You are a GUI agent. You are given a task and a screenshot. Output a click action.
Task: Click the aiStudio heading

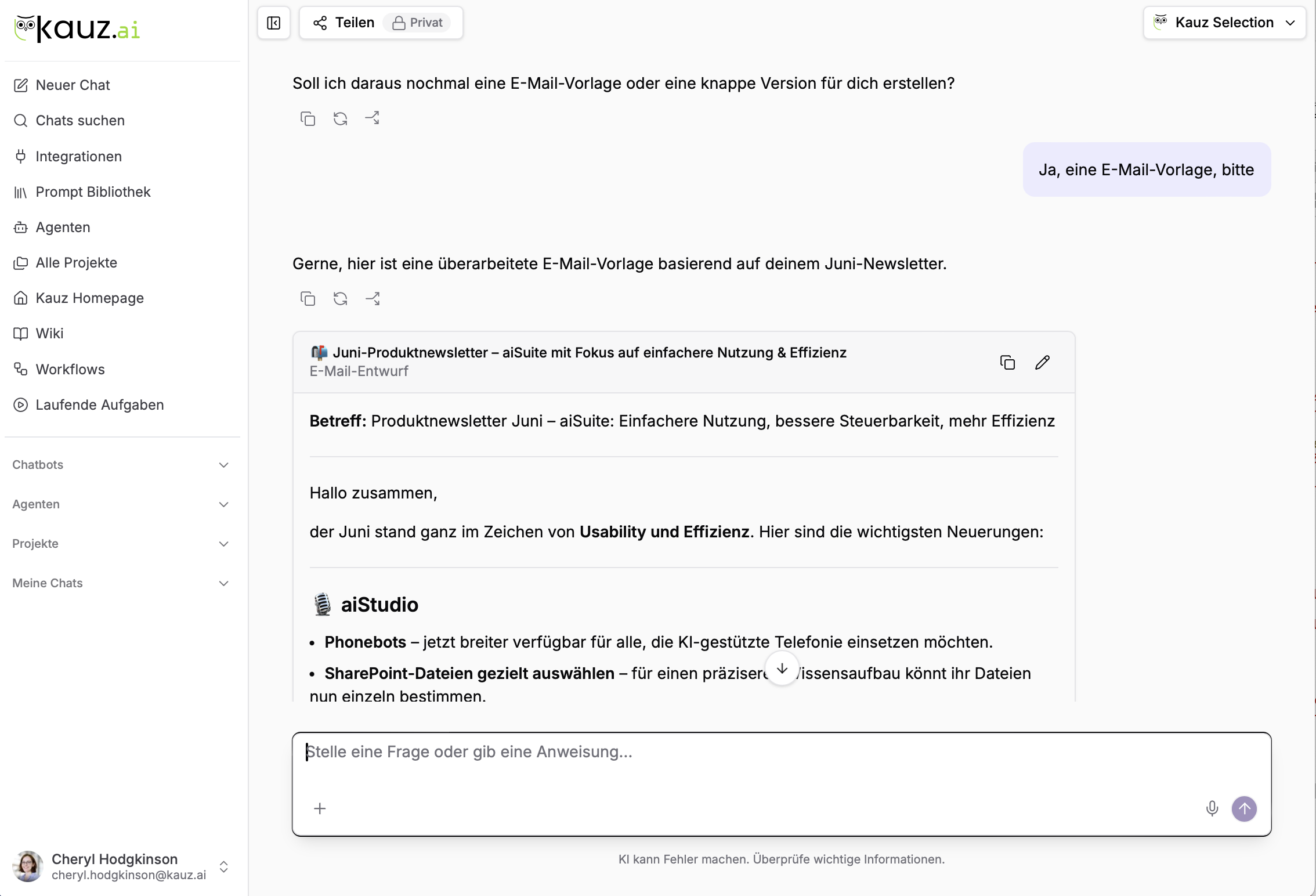(379, 605)
